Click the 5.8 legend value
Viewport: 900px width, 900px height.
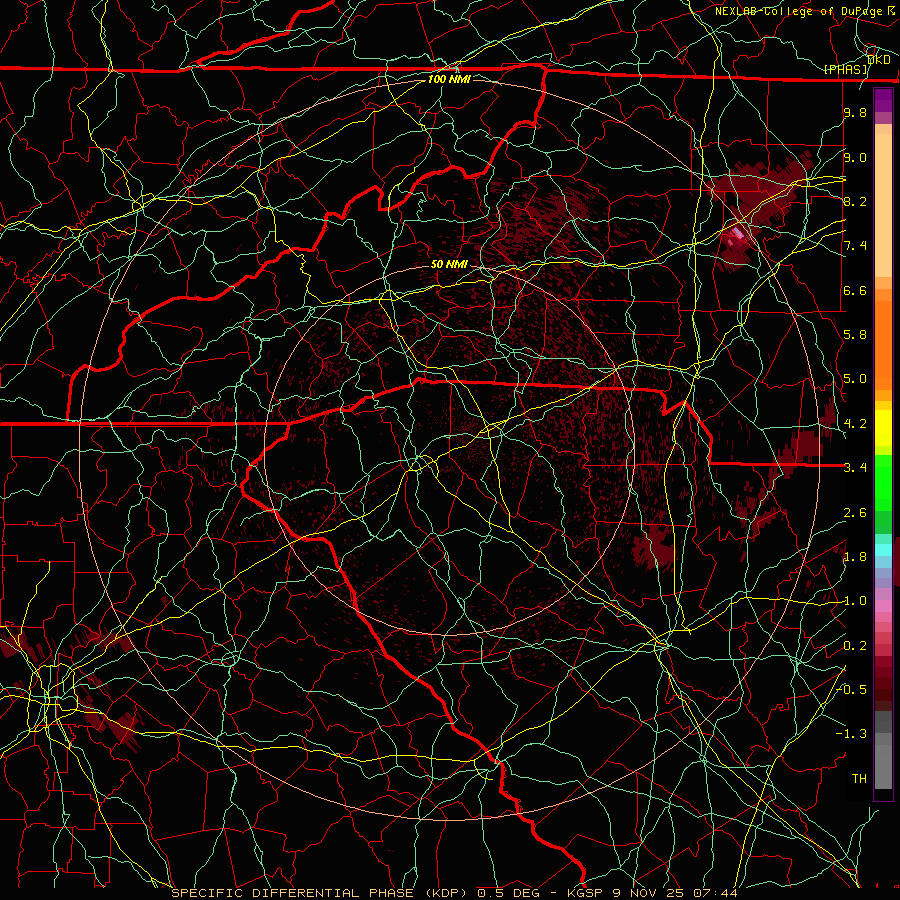[855, 335]
